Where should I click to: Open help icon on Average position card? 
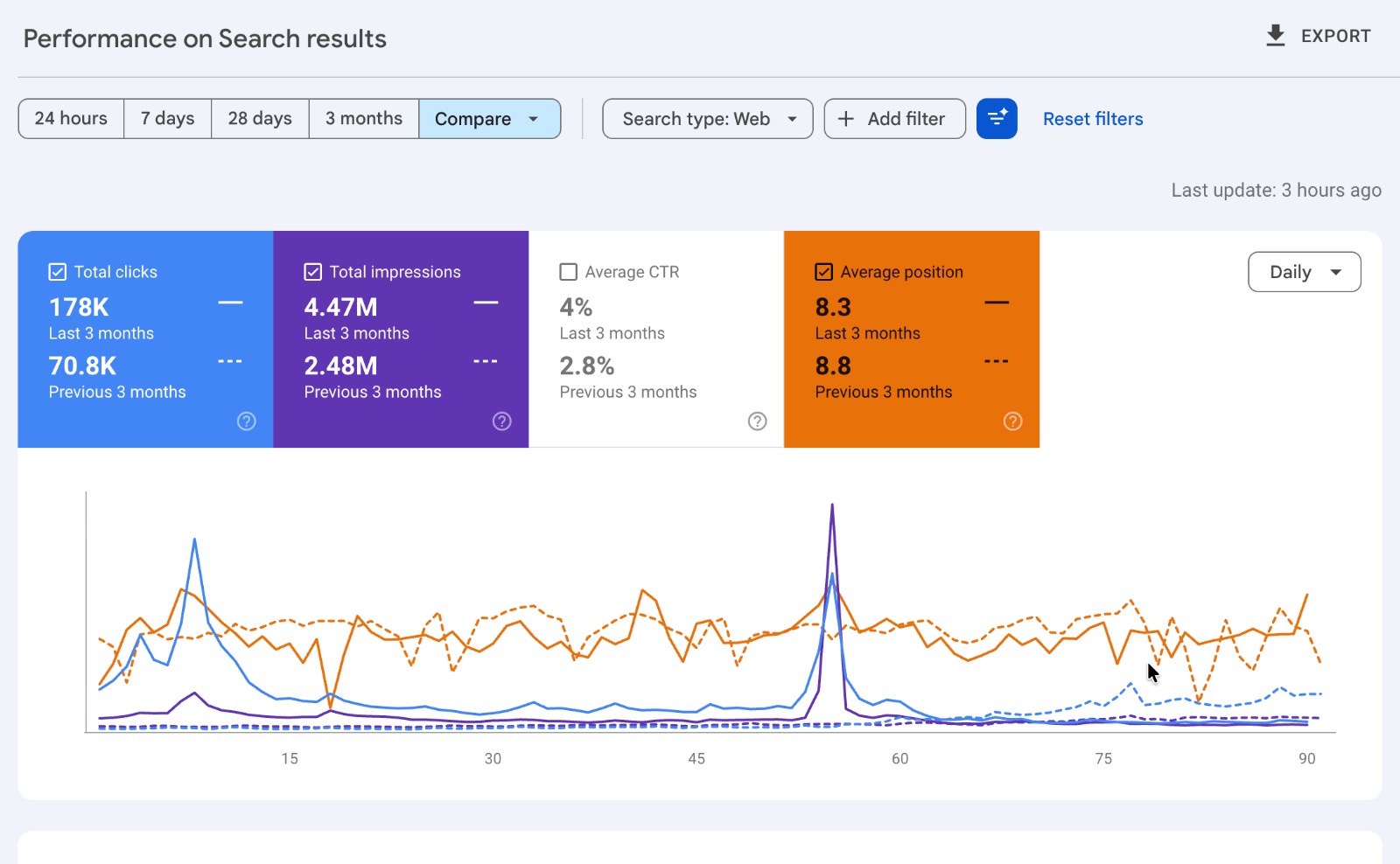[x=1013, y=422]
